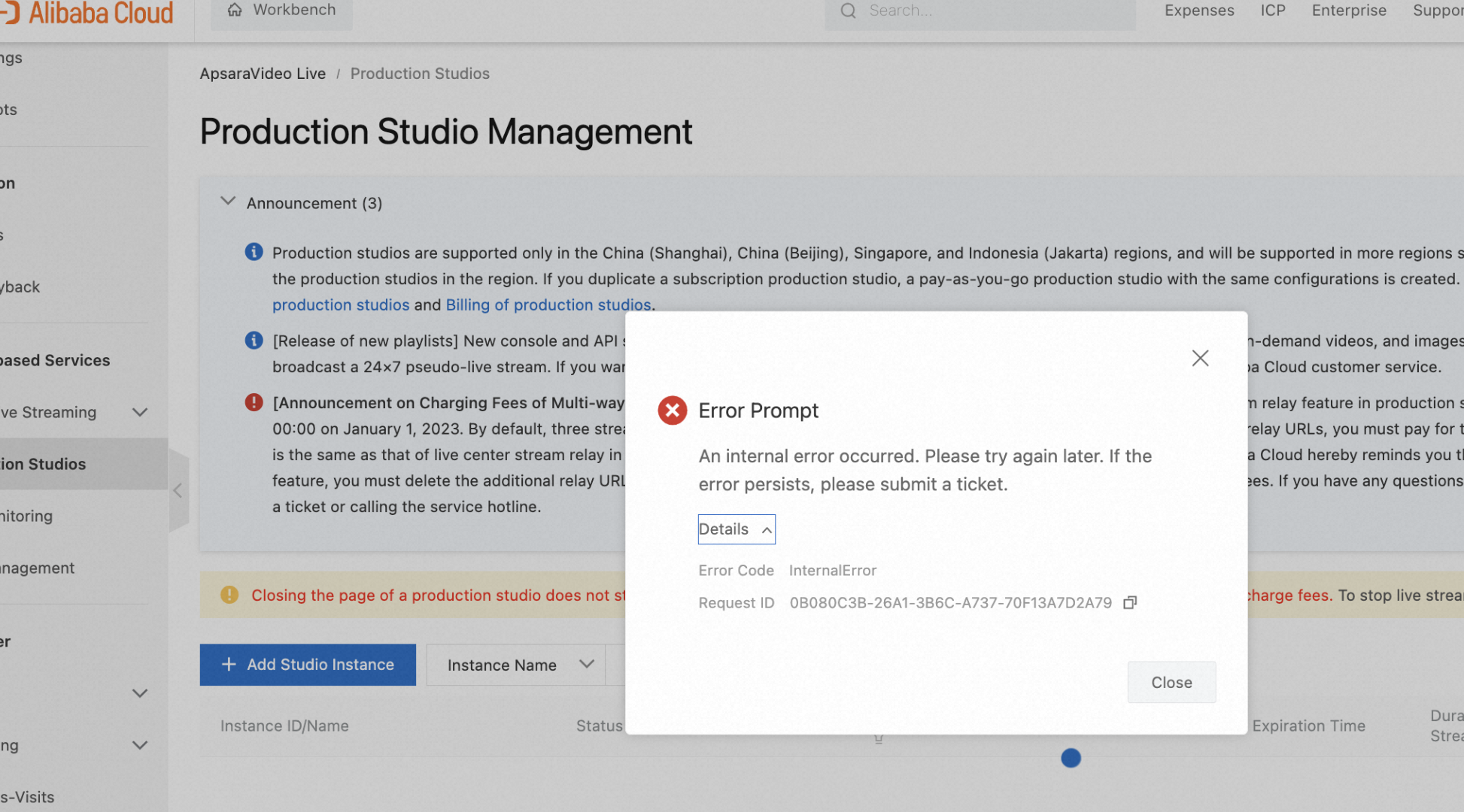Image resolution: width=1464 pixels, height=812 pixels.
Task: Open the Management sidebar item
Action: (x=38, y=568)
